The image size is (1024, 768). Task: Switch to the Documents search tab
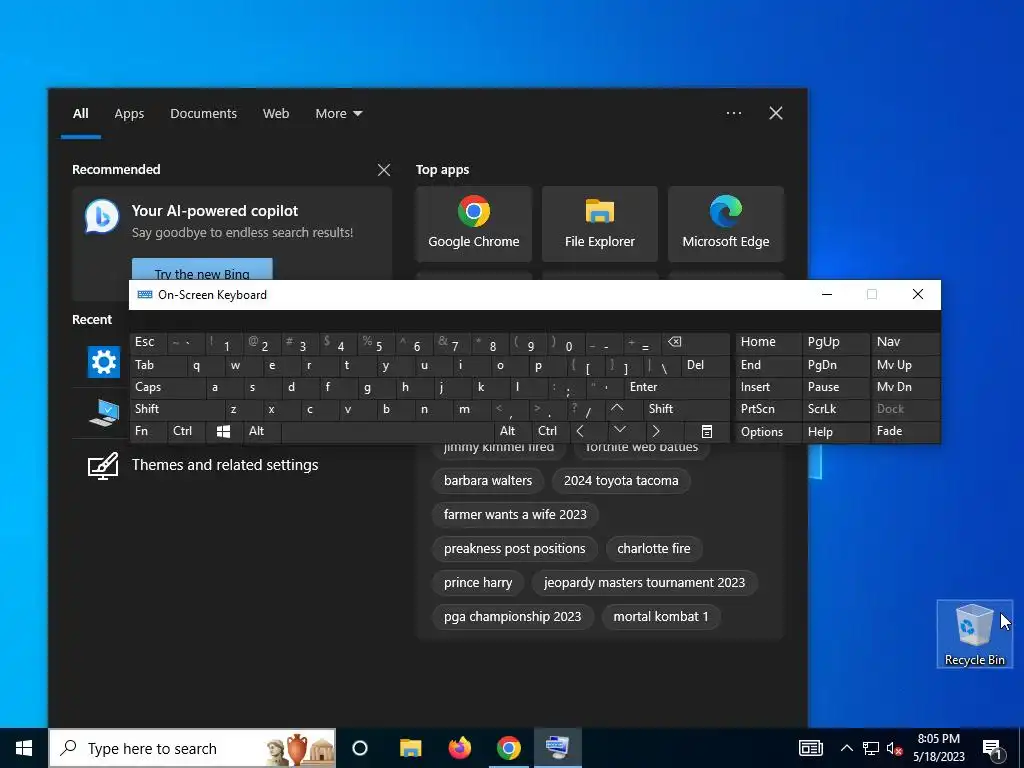pos(203,114)
